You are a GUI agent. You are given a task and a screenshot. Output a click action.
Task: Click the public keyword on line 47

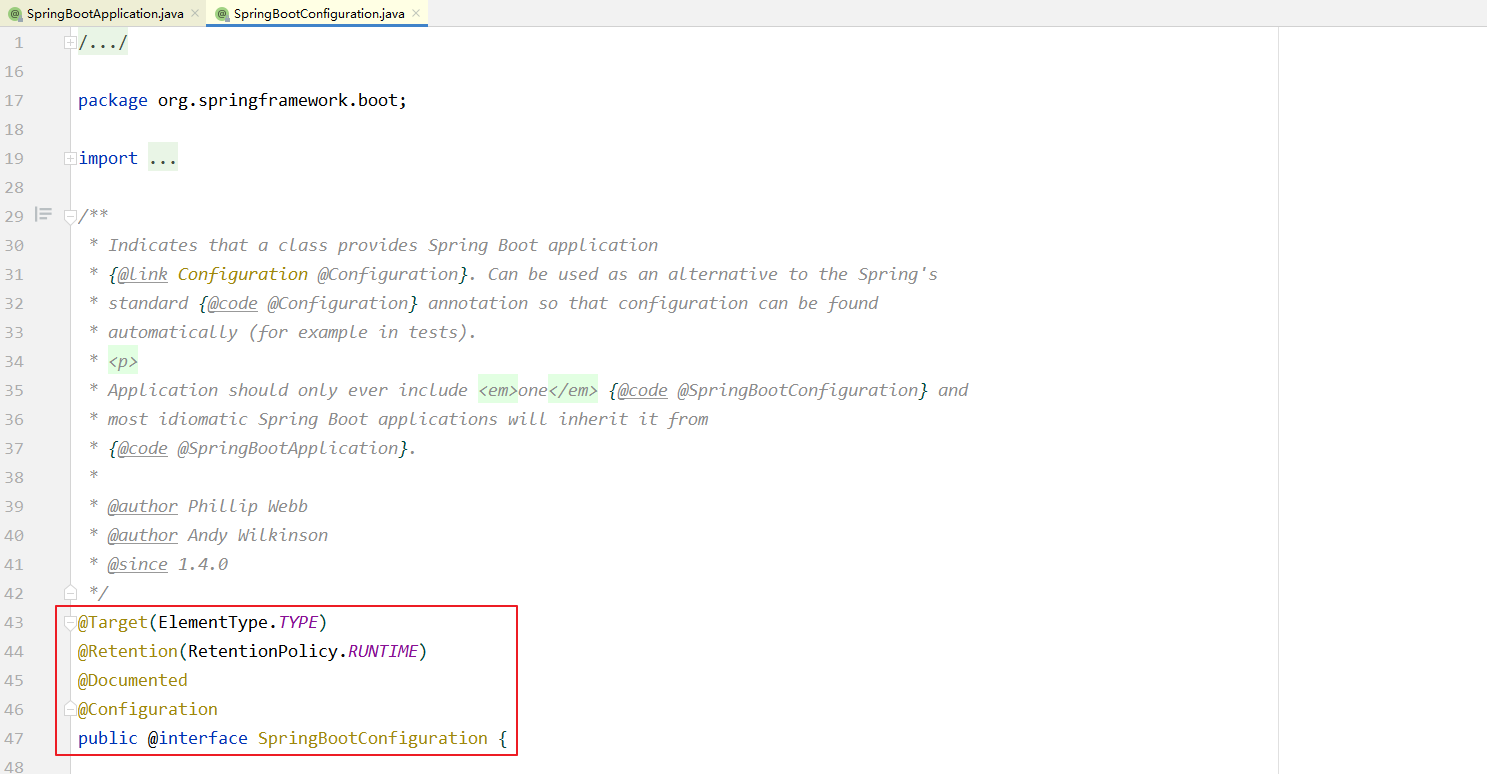(108, 738)
